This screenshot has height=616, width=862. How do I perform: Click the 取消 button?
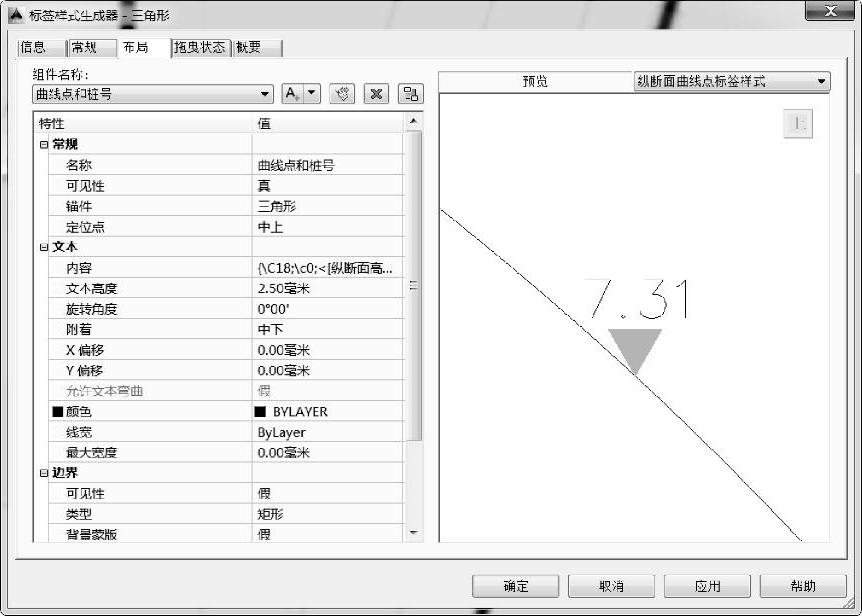[611, 586]
